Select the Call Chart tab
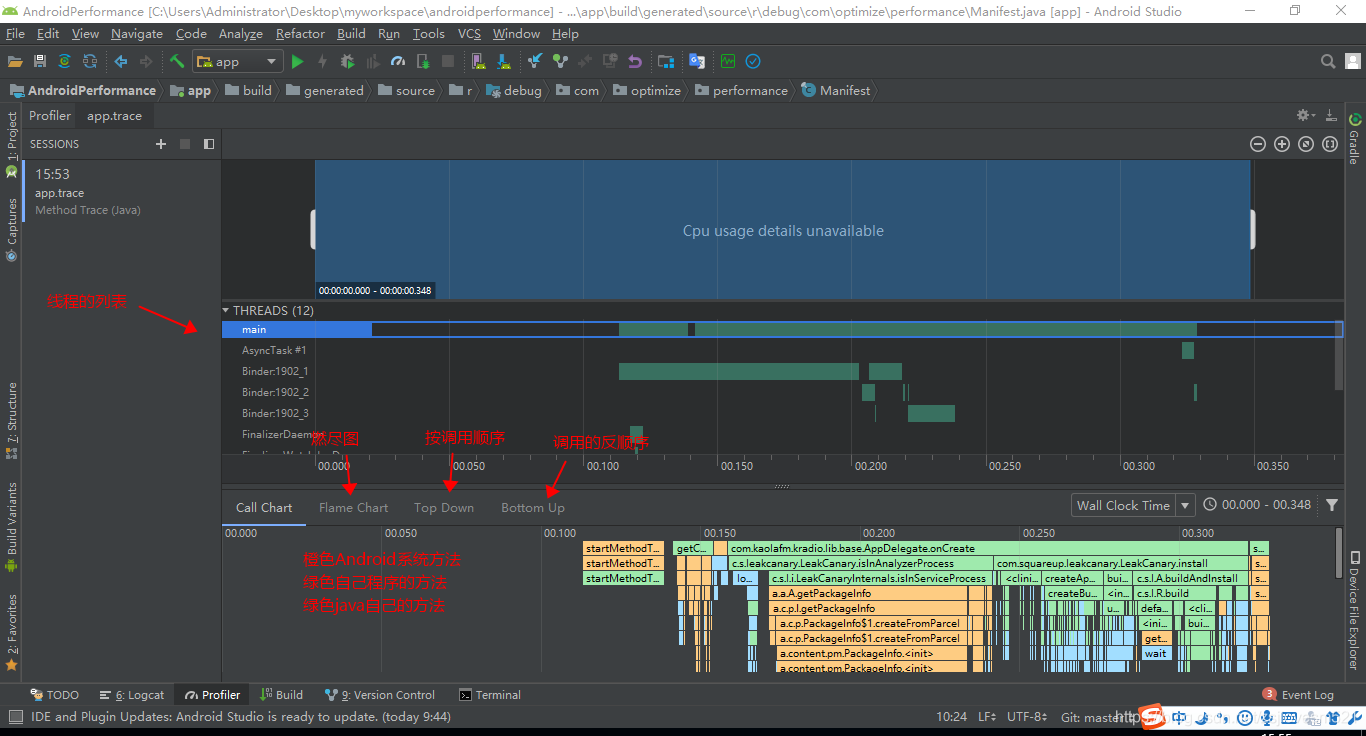Image resolution: width=1366 pixels, height=736 pixels. [264, 507]
